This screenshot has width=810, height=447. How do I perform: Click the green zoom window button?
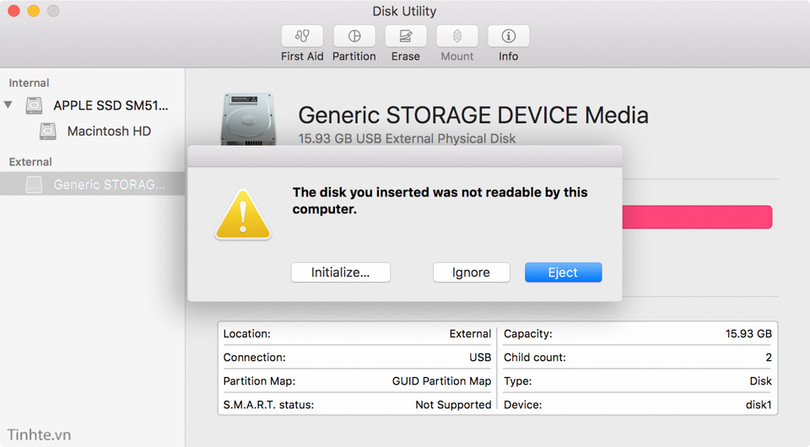tap(53, 11)
